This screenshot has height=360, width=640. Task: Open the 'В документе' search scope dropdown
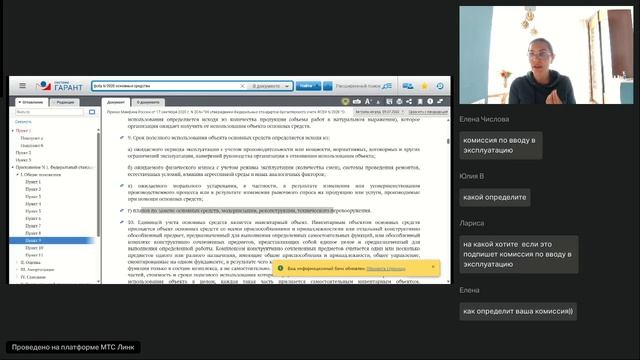270,86
